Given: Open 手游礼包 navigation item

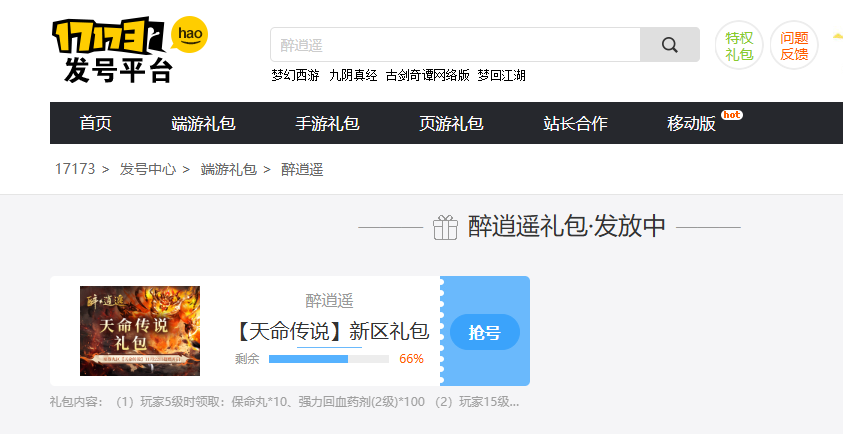Looking at the screenshot, I should point(327,123).
